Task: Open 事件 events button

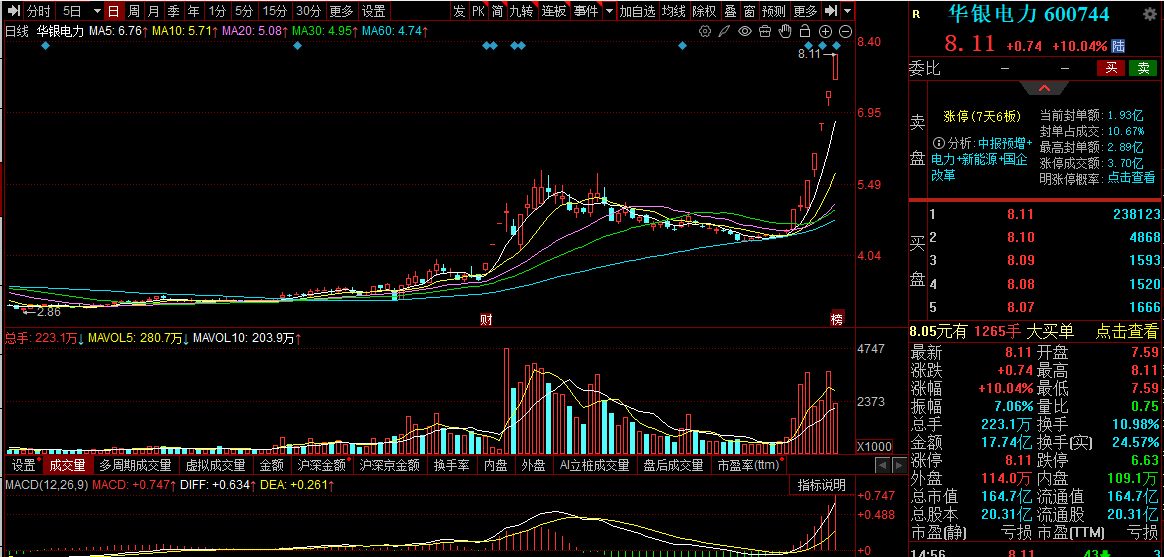Action: click(x=586, y=11)
